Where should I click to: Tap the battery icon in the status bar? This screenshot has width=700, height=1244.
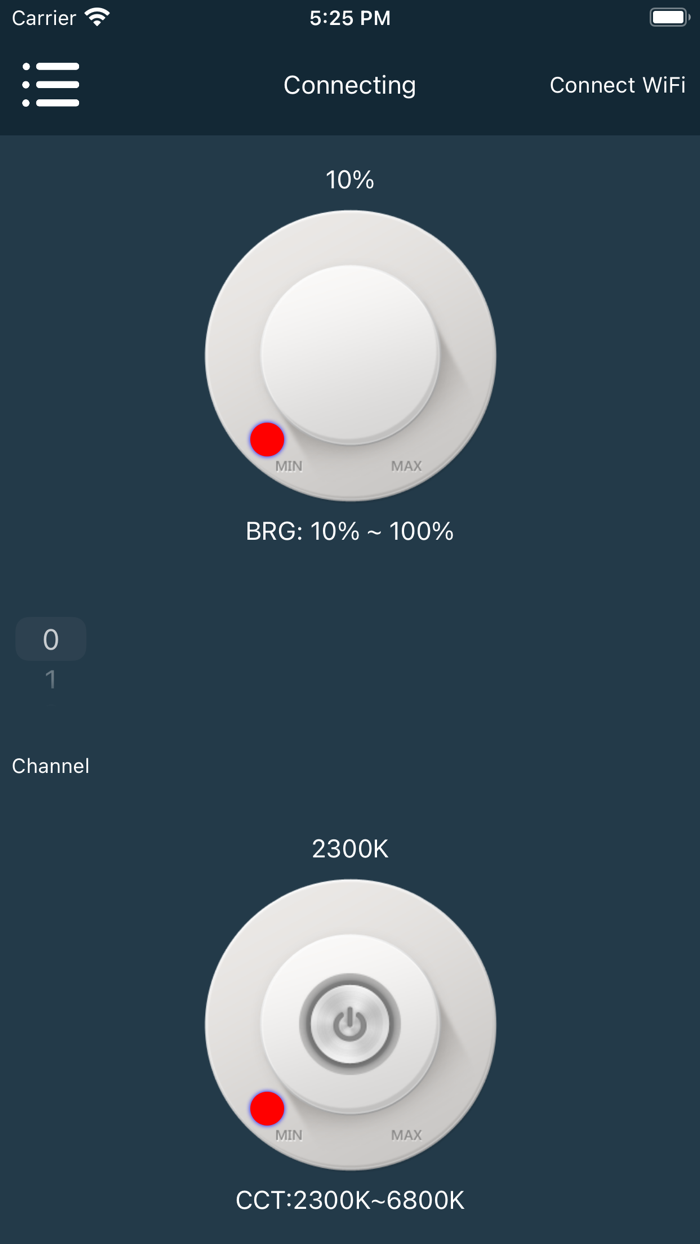(669, 17)
